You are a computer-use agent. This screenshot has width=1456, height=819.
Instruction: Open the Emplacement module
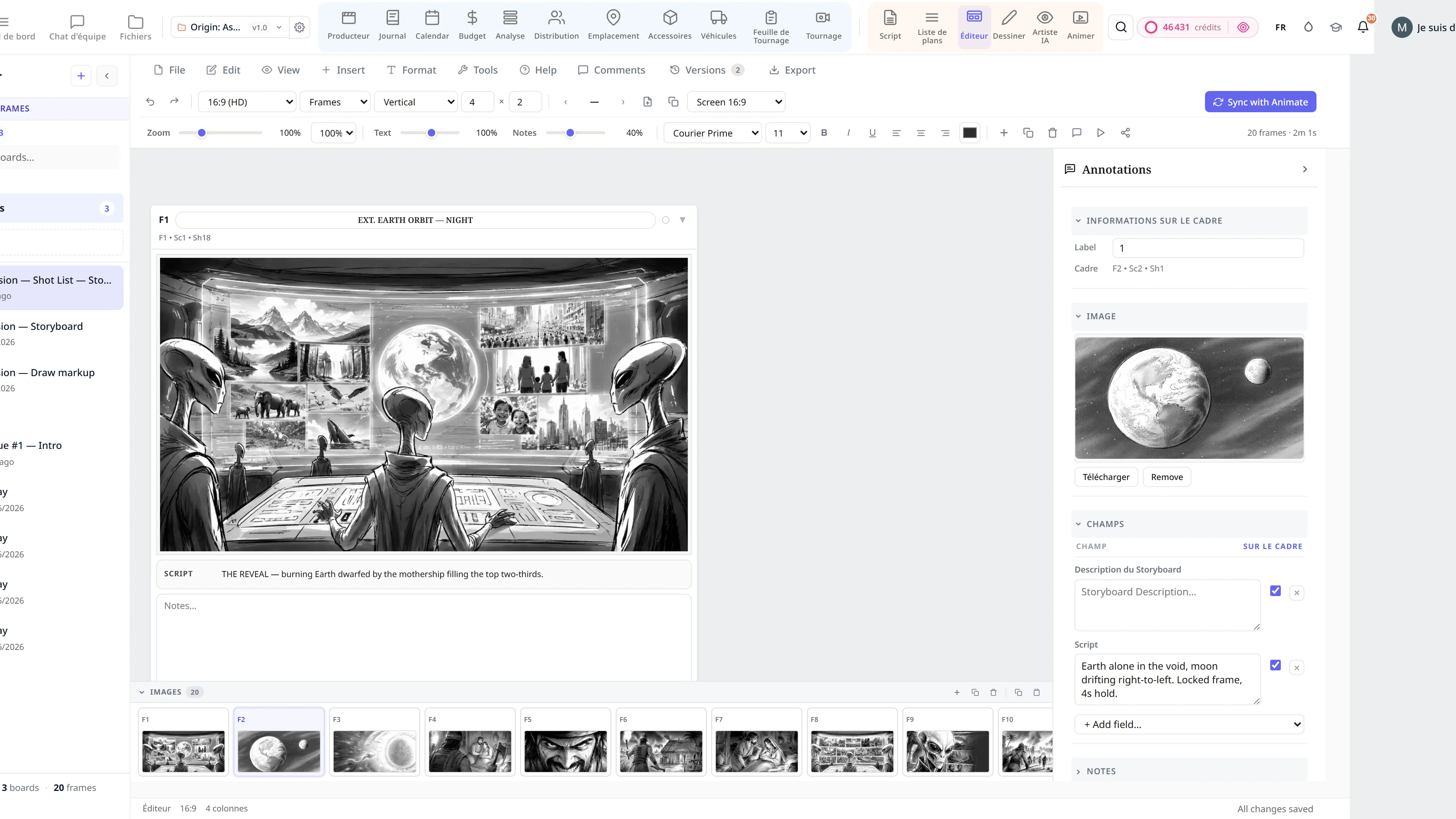pyautogui.click(x=613, y=26)
